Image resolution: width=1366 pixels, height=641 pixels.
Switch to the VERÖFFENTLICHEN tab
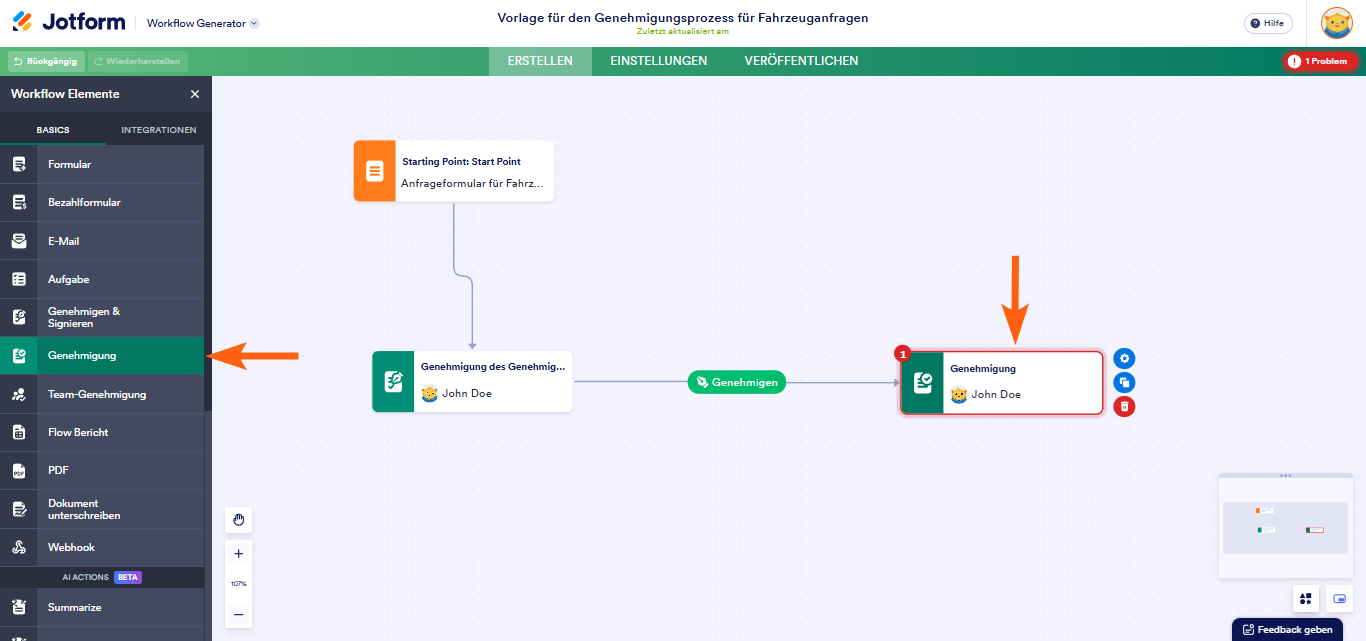click(801, 61)
